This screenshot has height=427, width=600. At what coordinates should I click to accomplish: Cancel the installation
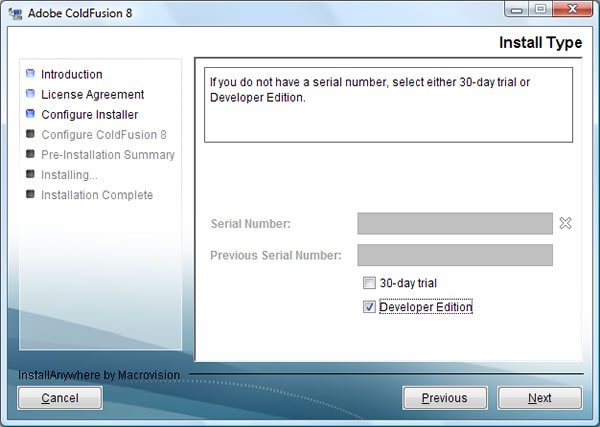click(60, 398)
